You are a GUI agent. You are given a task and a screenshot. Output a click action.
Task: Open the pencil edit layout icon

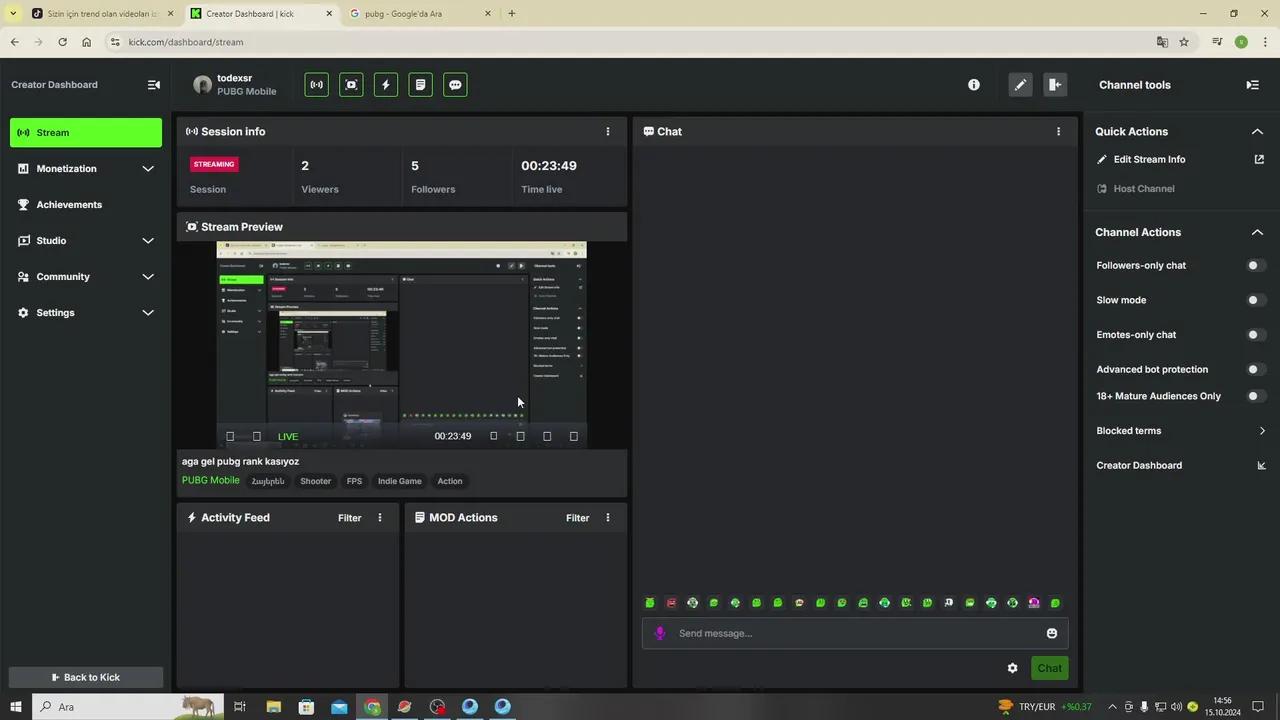1020,85
